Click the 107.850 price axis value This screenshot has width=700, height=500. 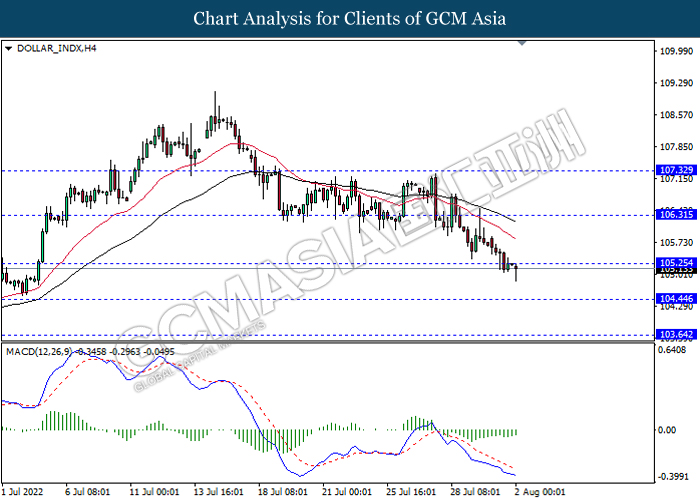coord(676,147)
